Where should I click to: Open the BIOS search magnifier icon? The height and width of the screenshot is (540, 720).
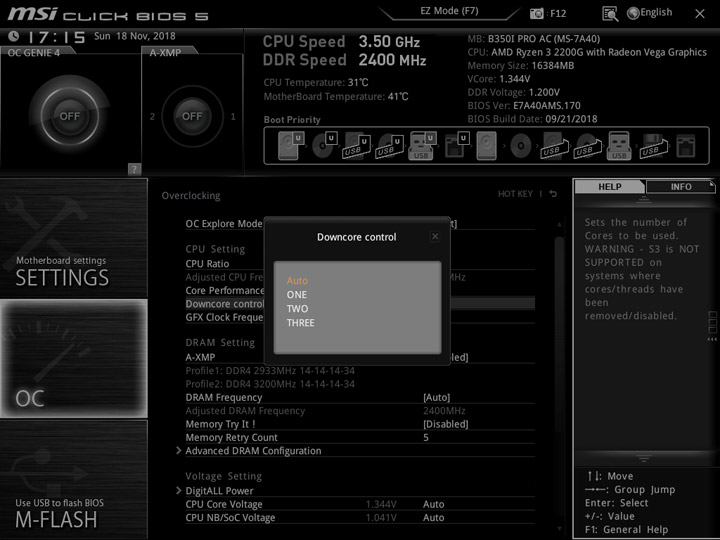[x=610, y=14]
